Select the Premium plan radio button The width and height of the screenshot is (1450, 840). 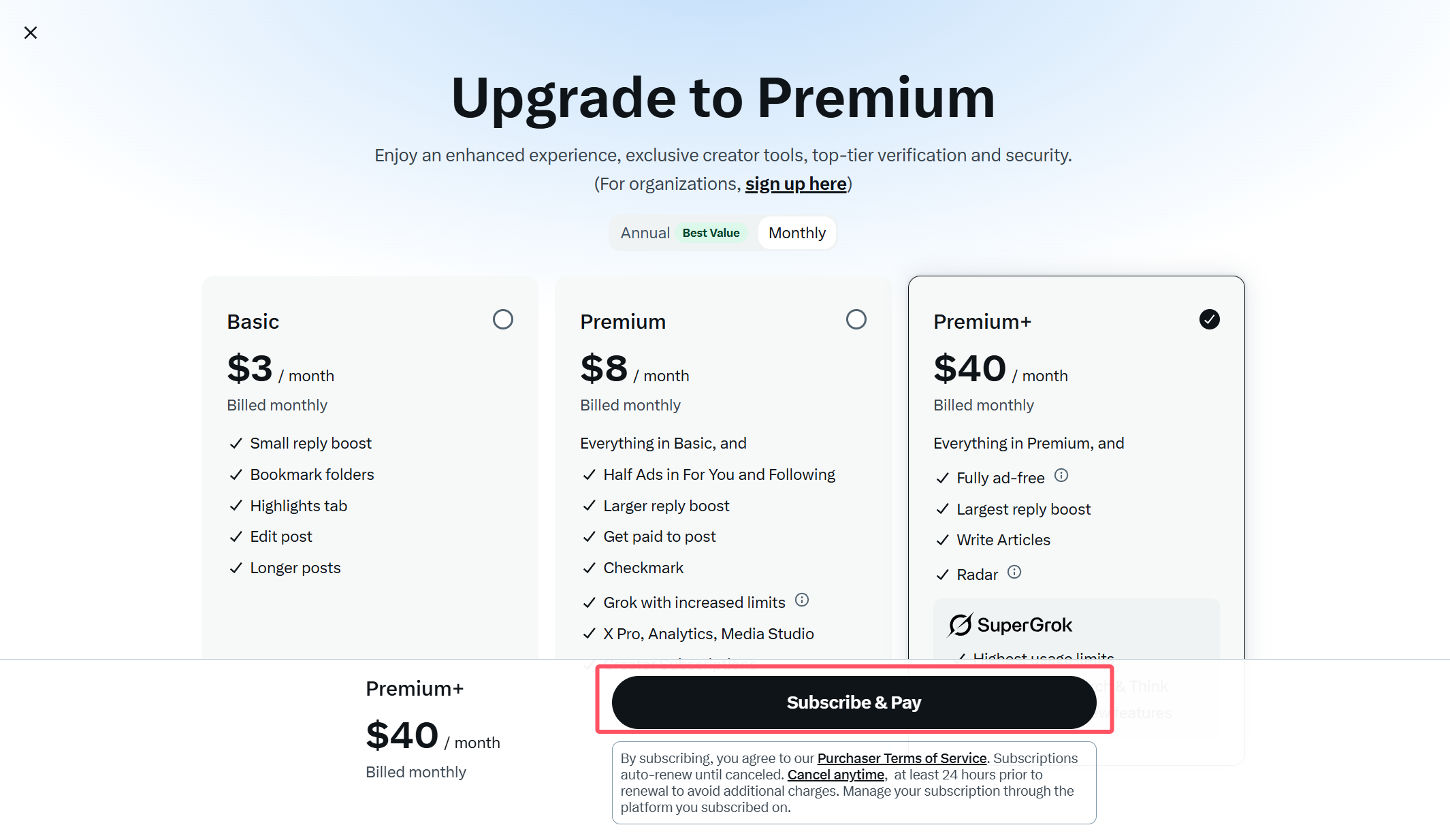coord(856,319)
